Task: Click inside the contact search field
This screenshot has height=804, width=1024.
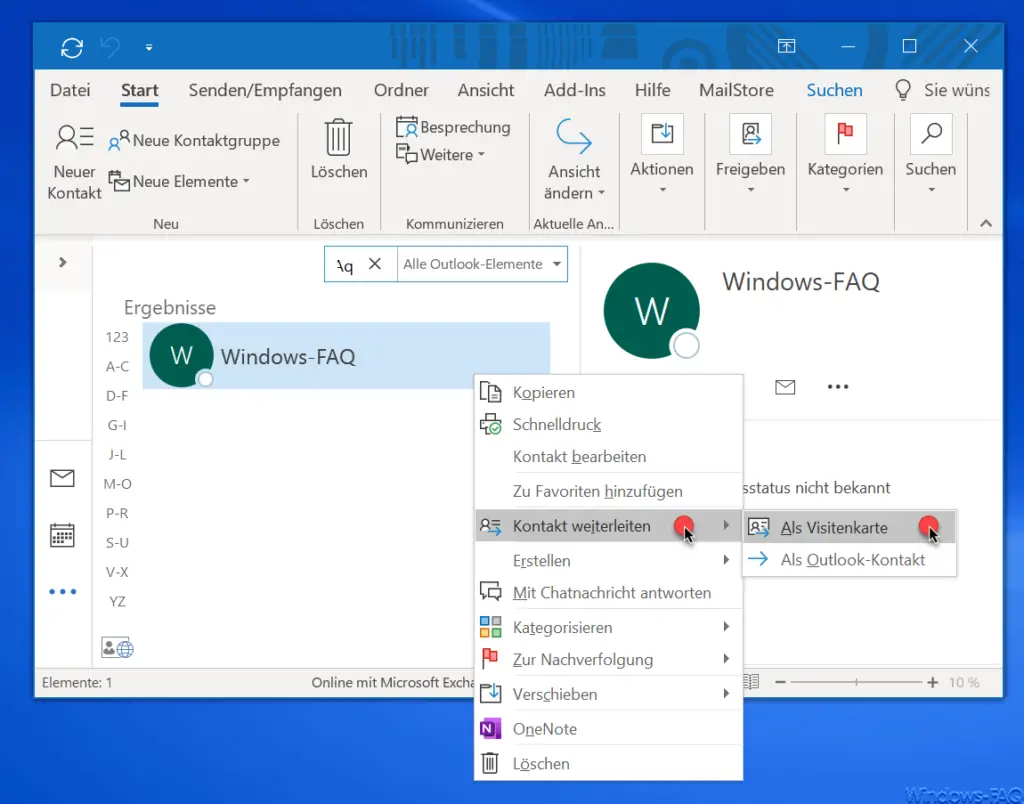Action: [x=345, y=265]
